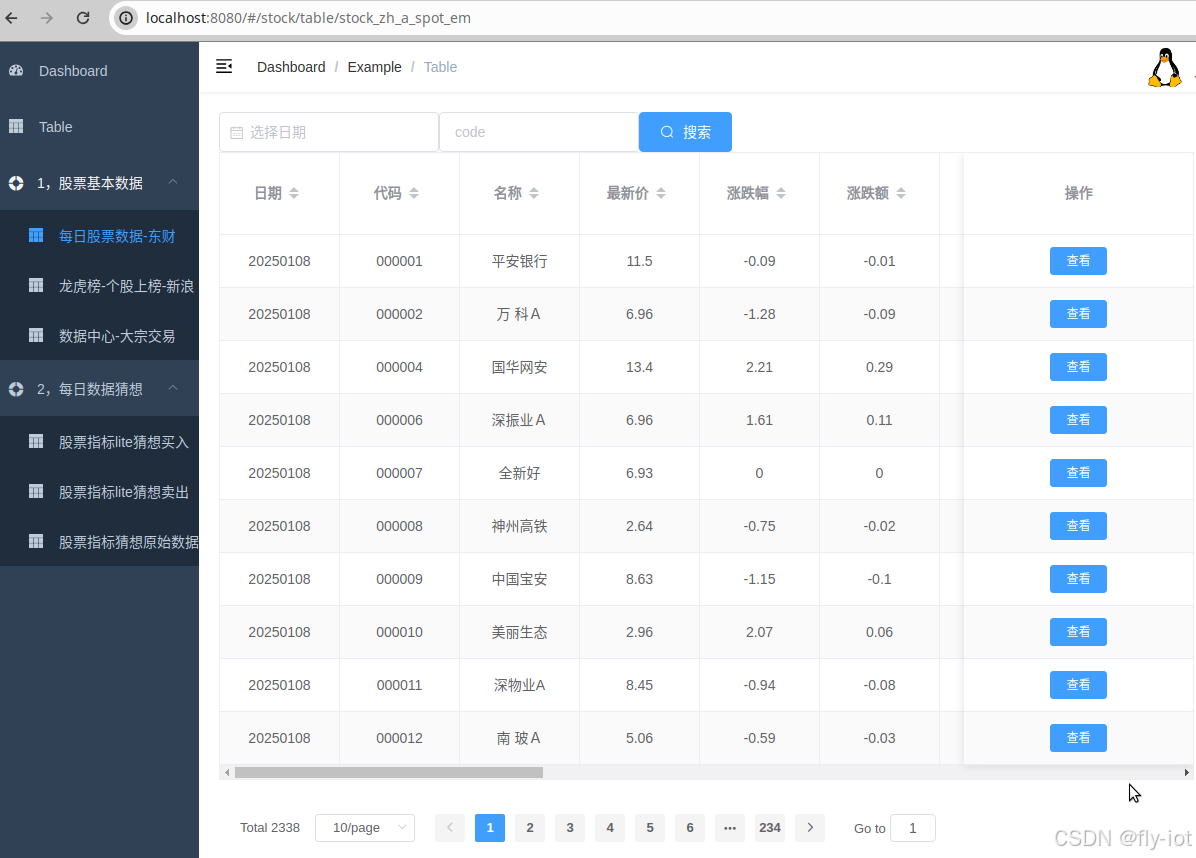Click the penguin avatar icon
The height and width of the screenshot is (858, 1196).
pos(1165,67)
